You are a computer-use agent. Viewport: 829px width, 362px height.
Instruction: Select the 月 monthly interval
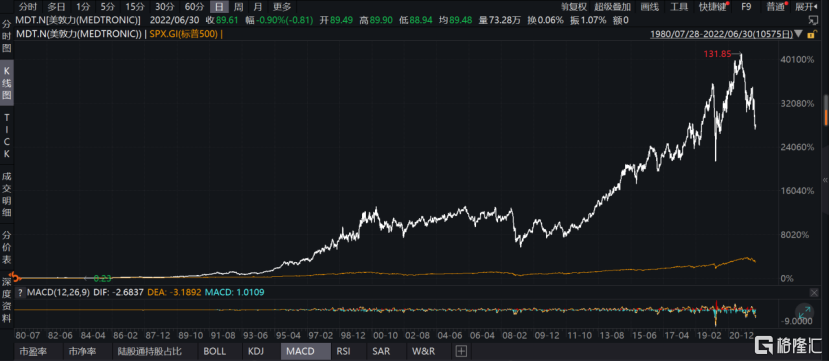[257, 7]
